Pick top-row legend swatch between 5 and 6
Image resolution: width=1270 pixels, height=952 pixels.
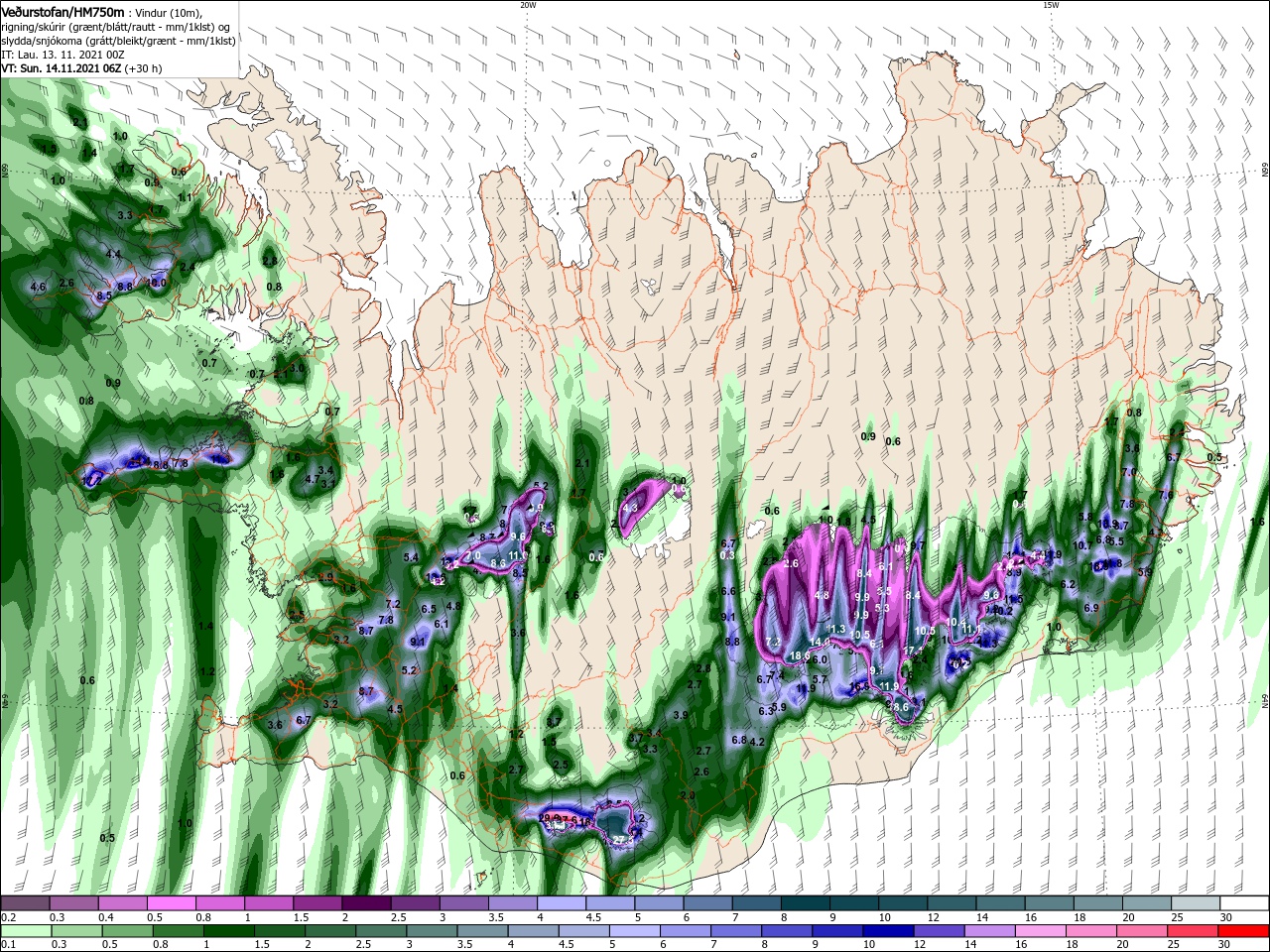pos(659,903)
